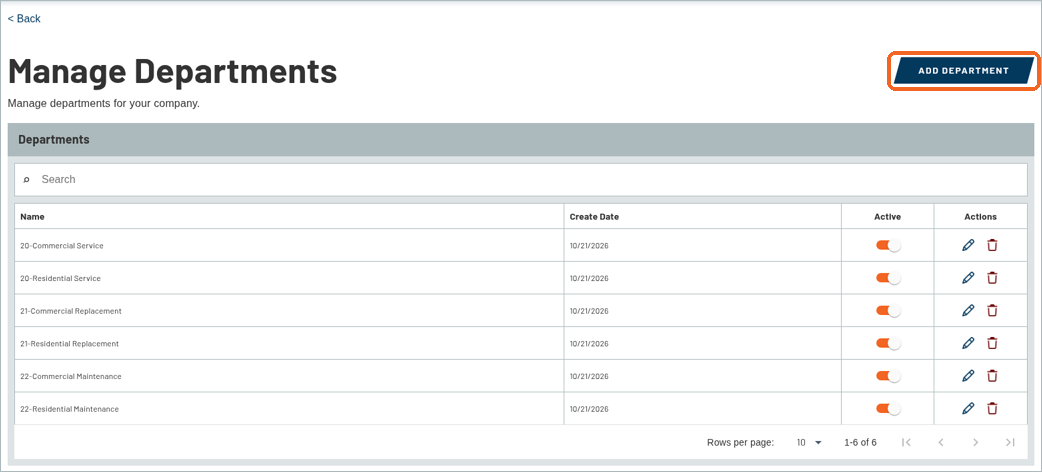The width and height of the screenshot is (1042, 472).
Task: Edit the 21-Residential Replacement department
Action: [968, 343]
